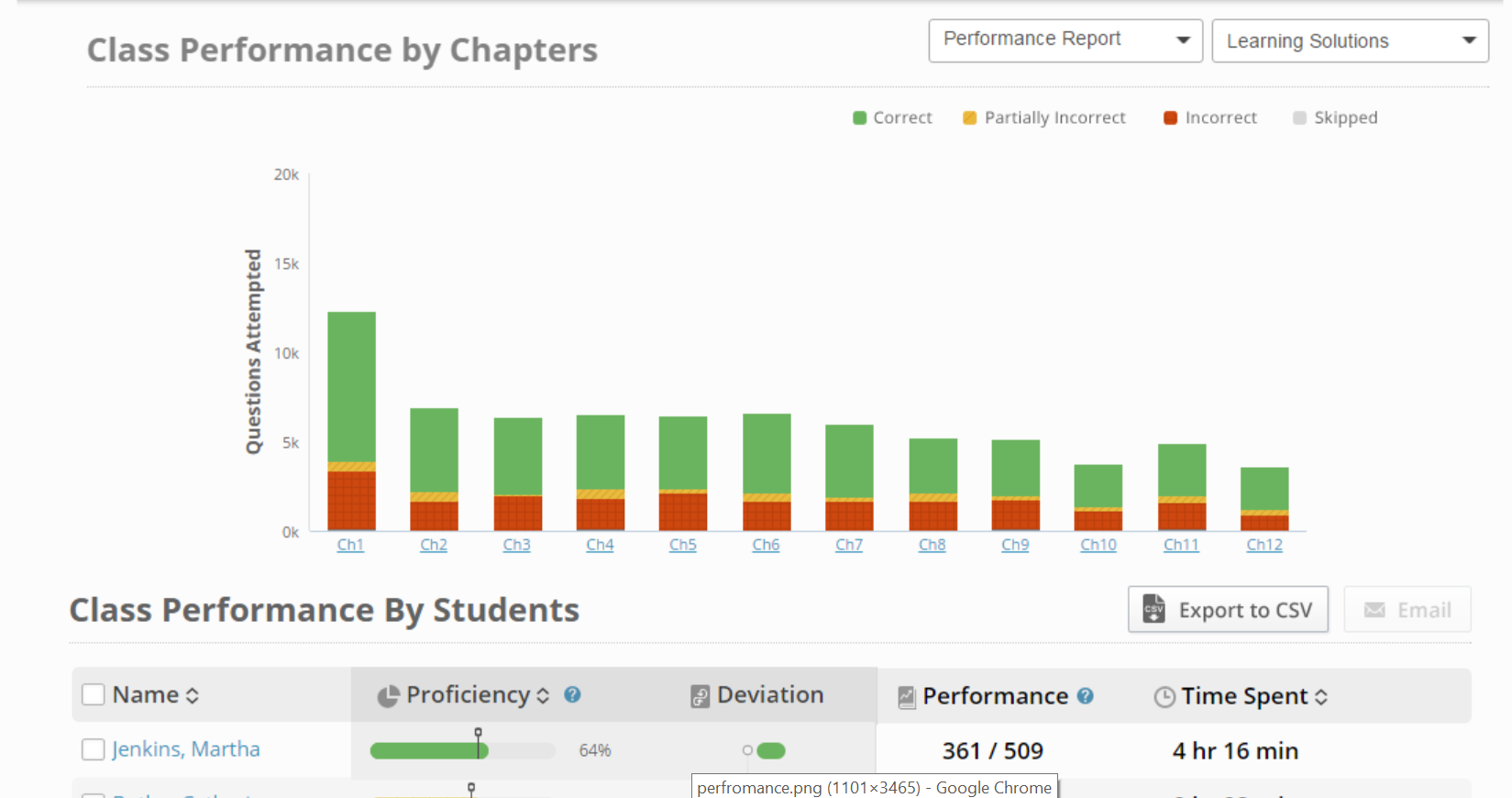Image resolution: width=1512 pixels, height=798 pixels.
Task: Click Jenkins, Martha's proficiency progress bar
Action: [462, 750]
